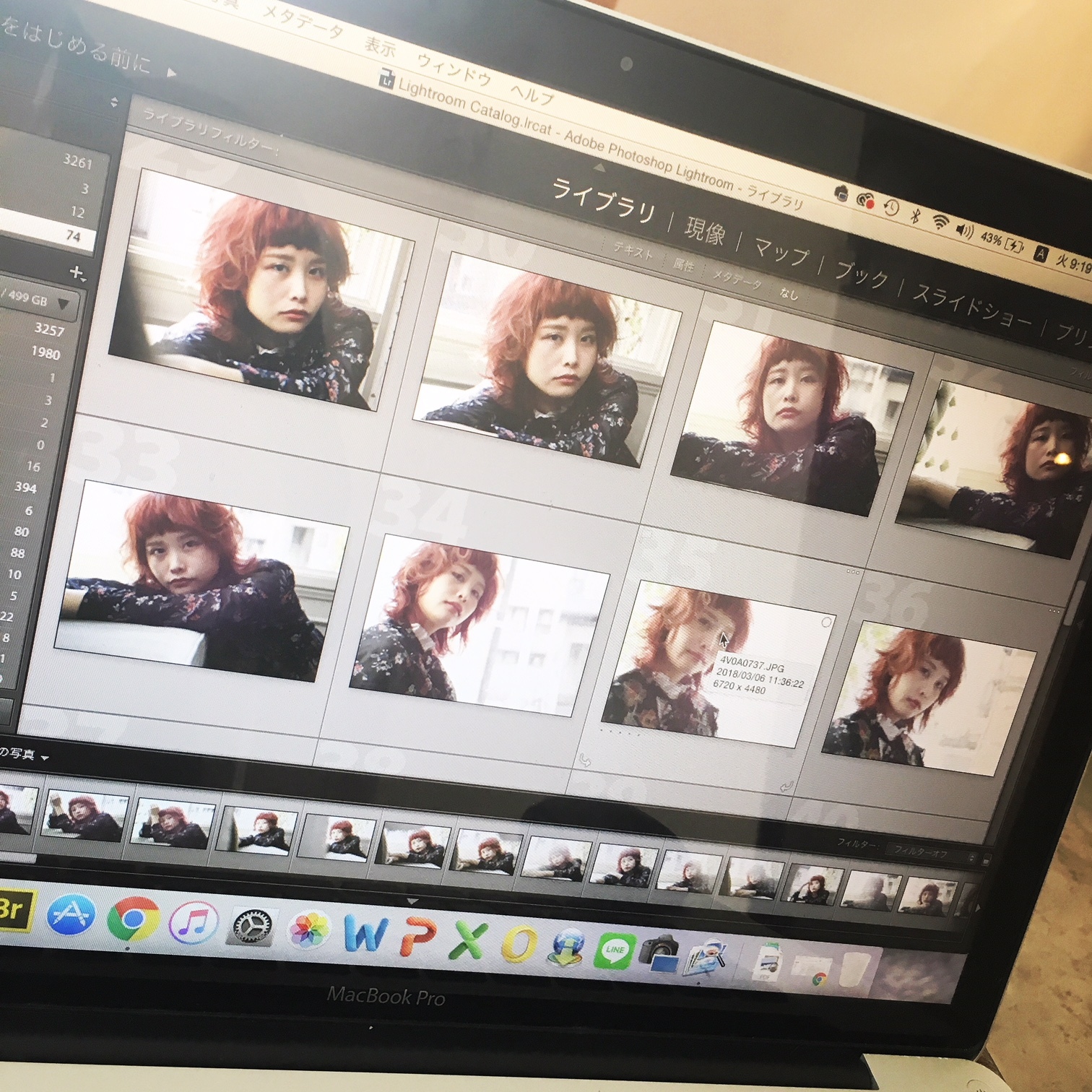
Task: Click the テキスト library filter button
Action: coord(633,251)
